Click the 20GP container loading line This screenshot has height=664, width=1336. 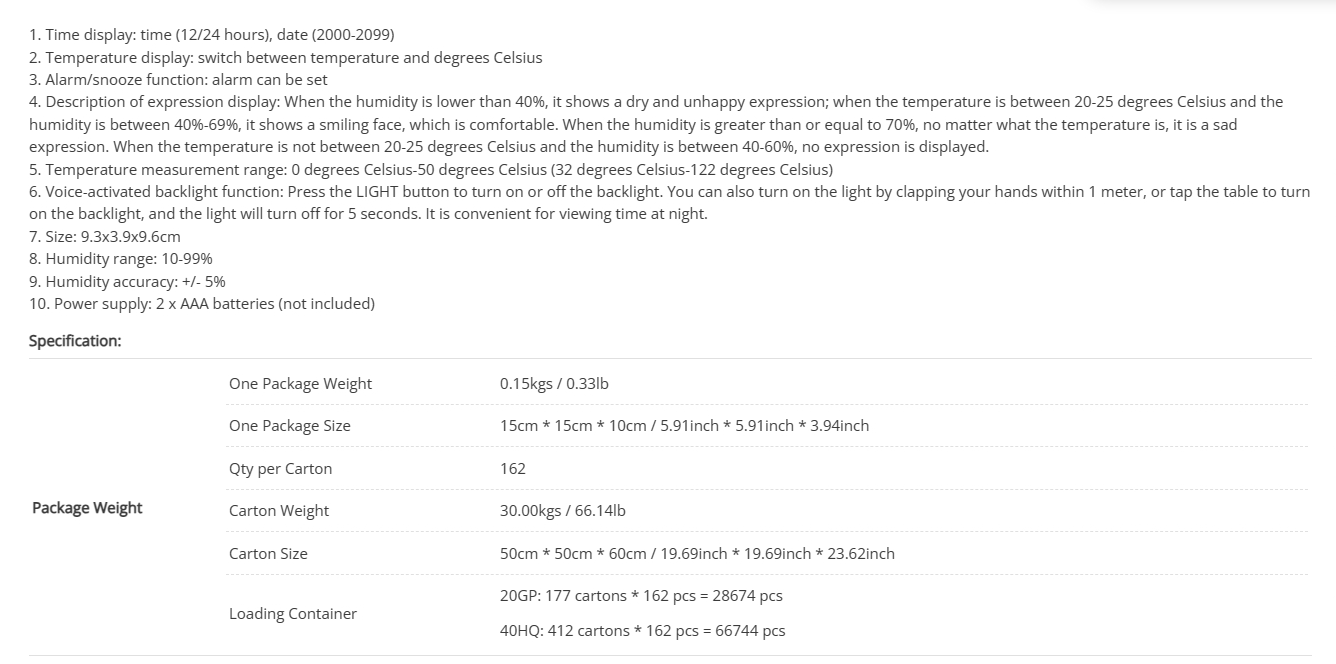641,596
